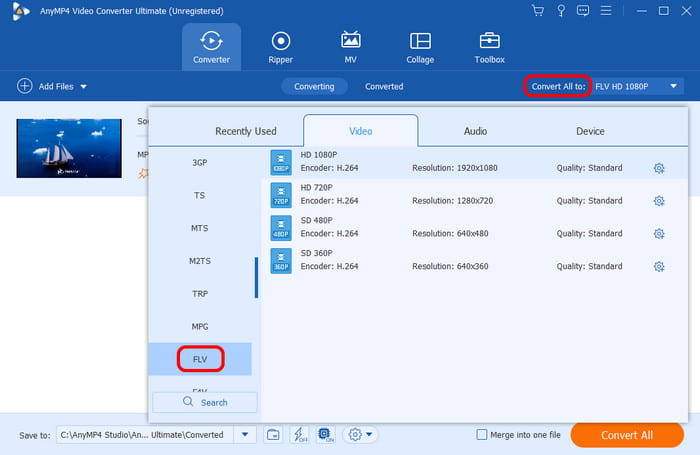This screenshot has height=455, width=700.
Task: Click the Resolution: 640x360 text
Action: tap(450, 266)
